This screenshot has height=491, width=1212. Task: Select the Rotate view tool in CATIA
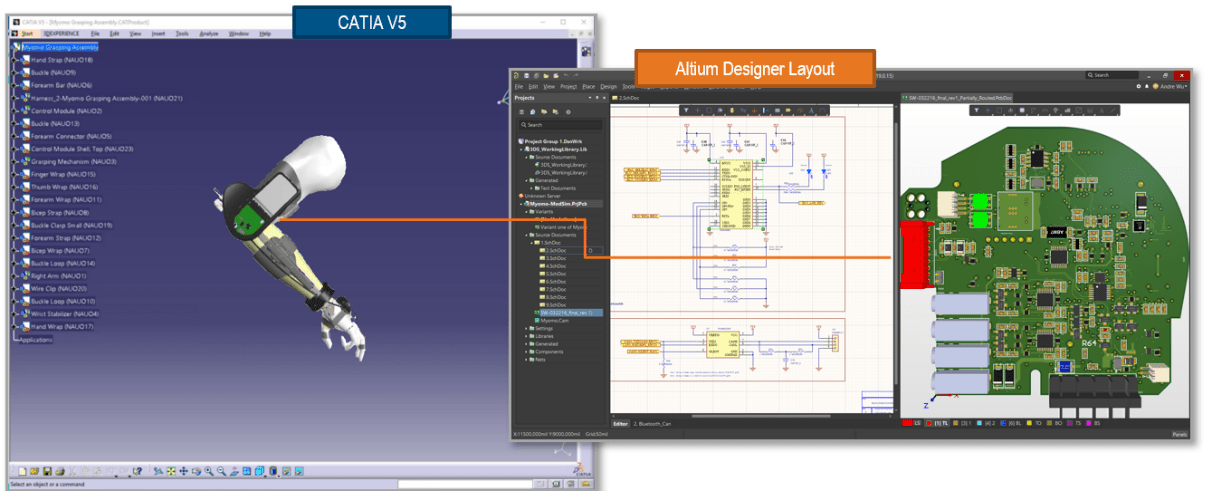(196, 471)
